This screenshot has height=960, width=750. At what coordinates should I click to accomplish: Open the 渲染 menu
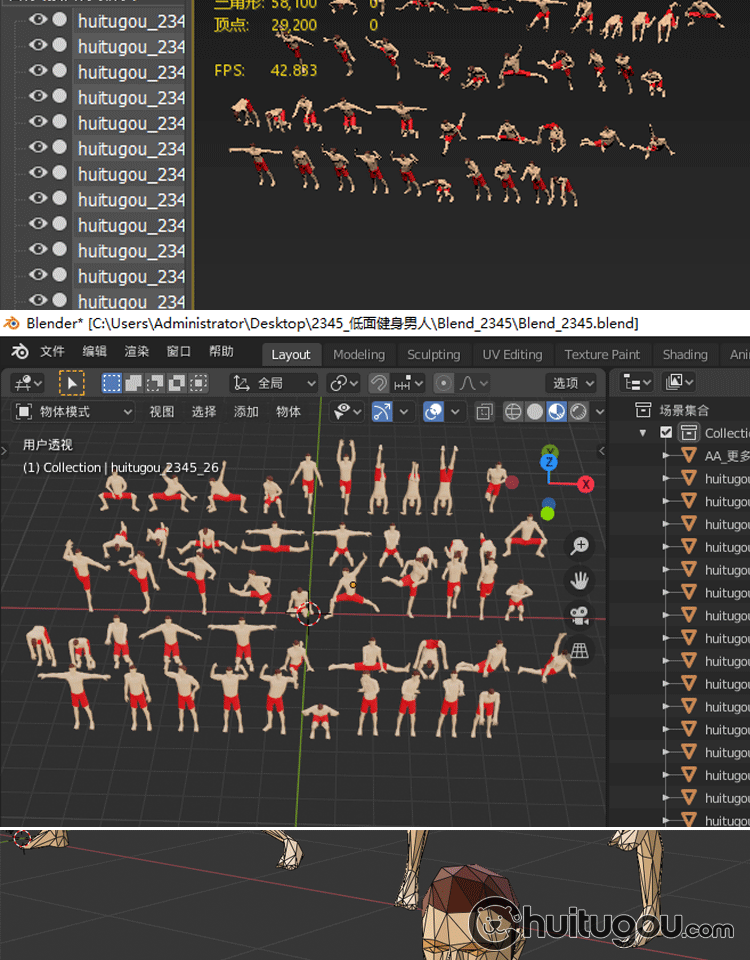click(x=137, y=352)
